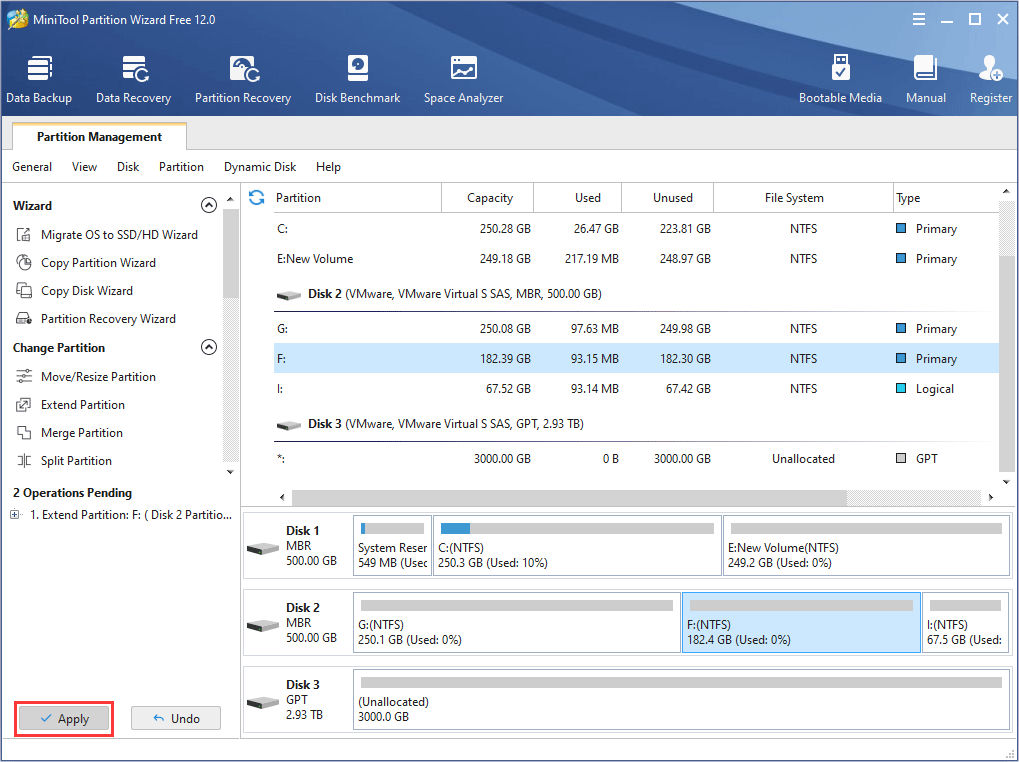Select the C:(NTFS) block in disk map
The height and width of the screenshot is (762, 1019).
pos(577,546)
